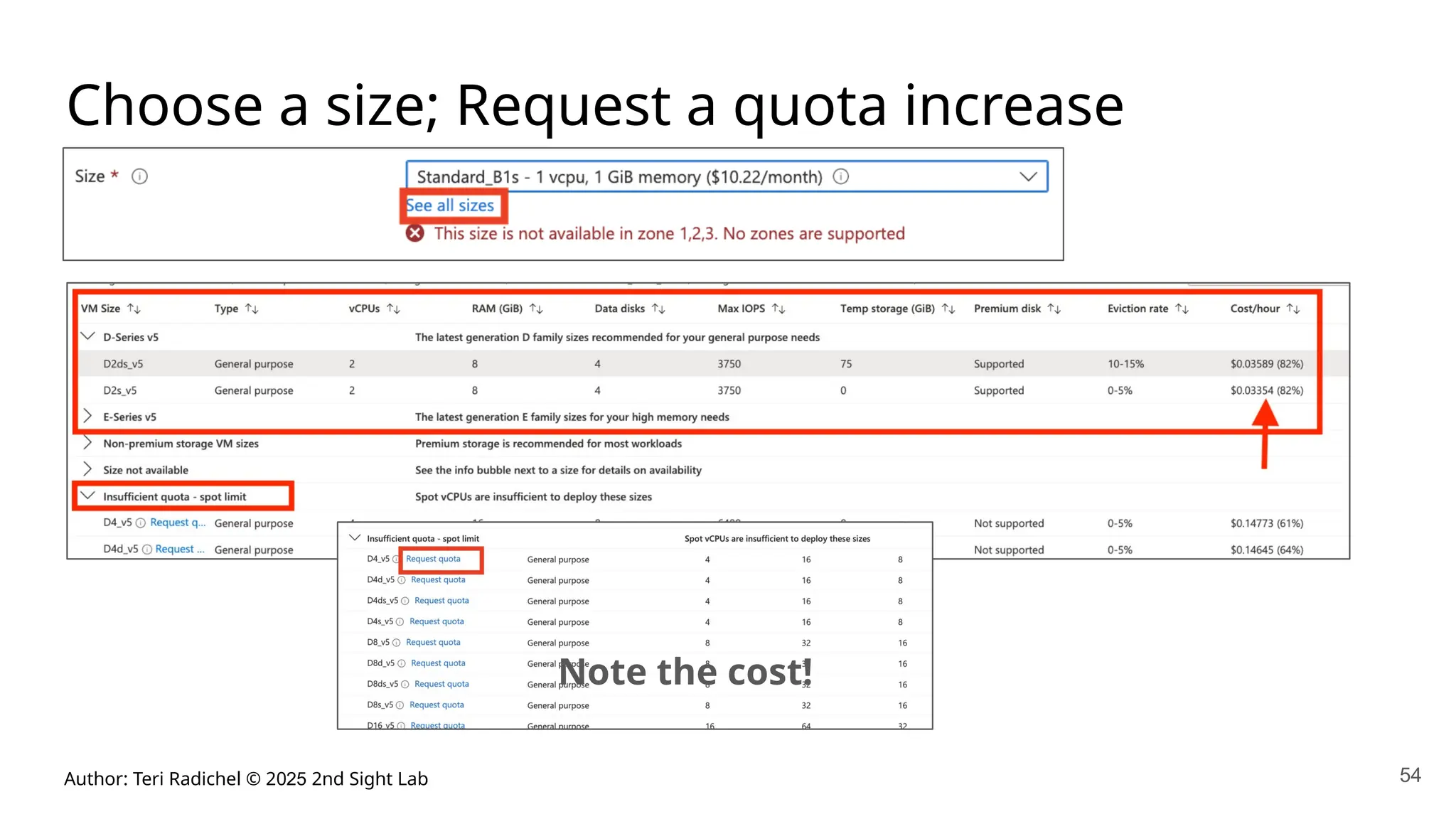
Task: Click Request link for D4d_v5 in main table
Action: point(180,549)
